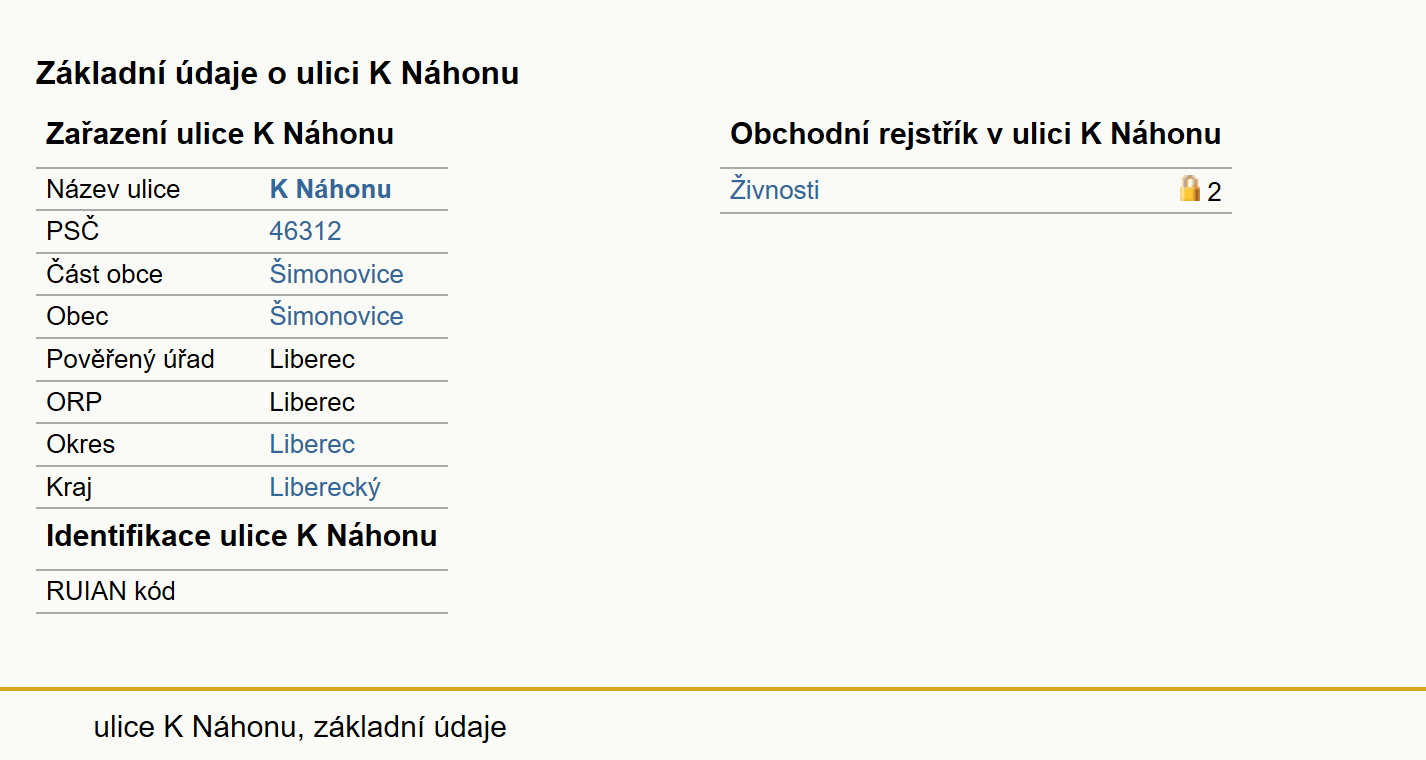Click the Kraj row label

tap(69, 487)
